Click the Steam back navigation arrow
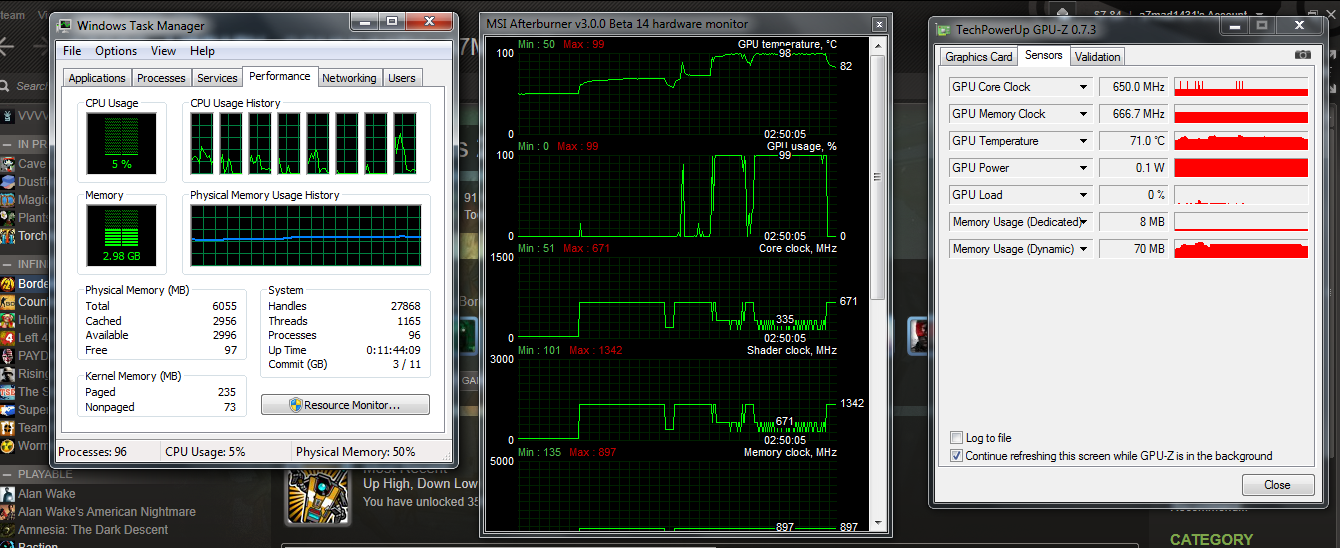The height and width of the screenshot is (548, 1340). pos(7,45)
